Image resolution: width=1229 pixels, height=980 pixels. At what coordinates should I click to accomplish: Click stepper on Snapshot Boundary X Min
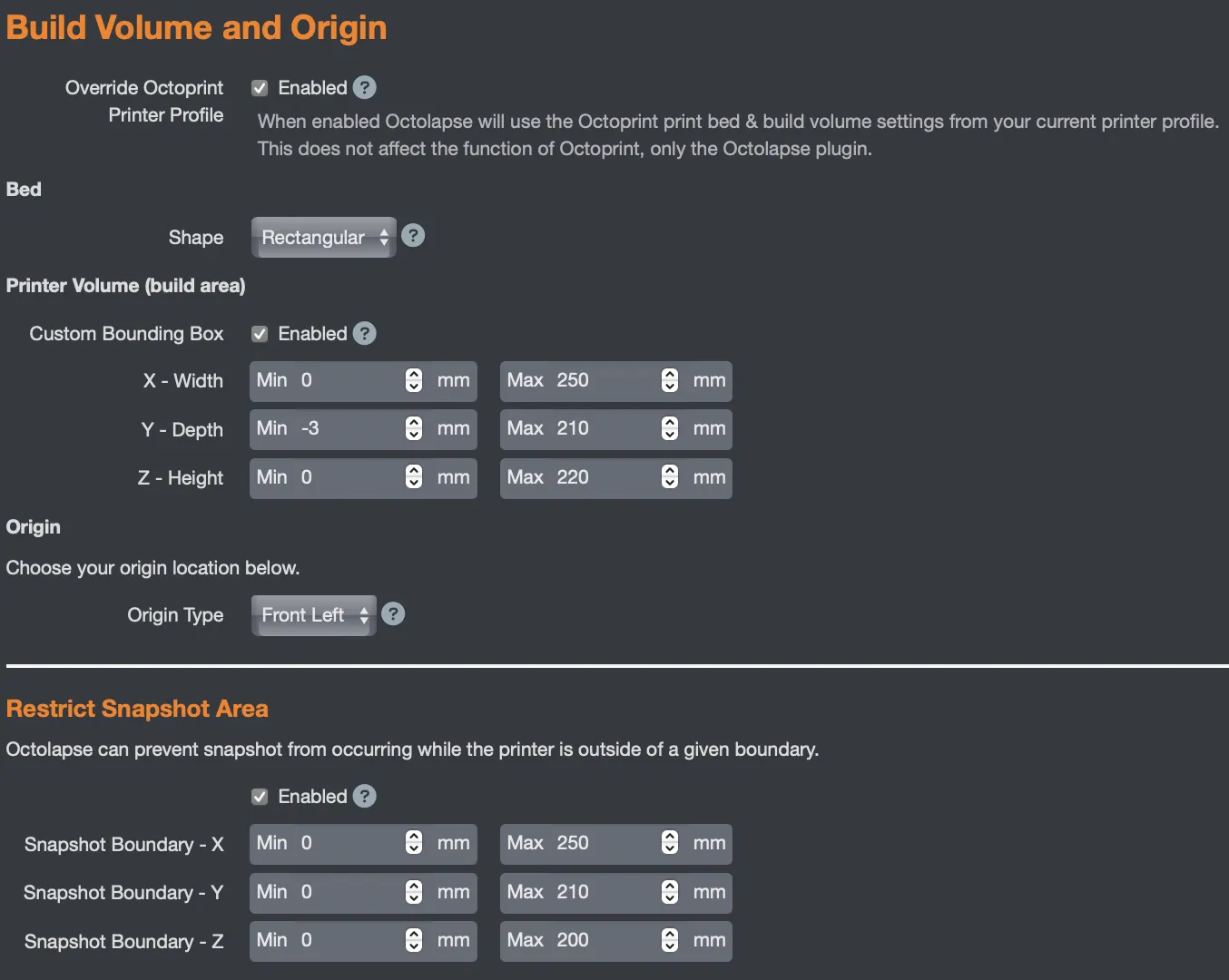(x=414, y=843)
